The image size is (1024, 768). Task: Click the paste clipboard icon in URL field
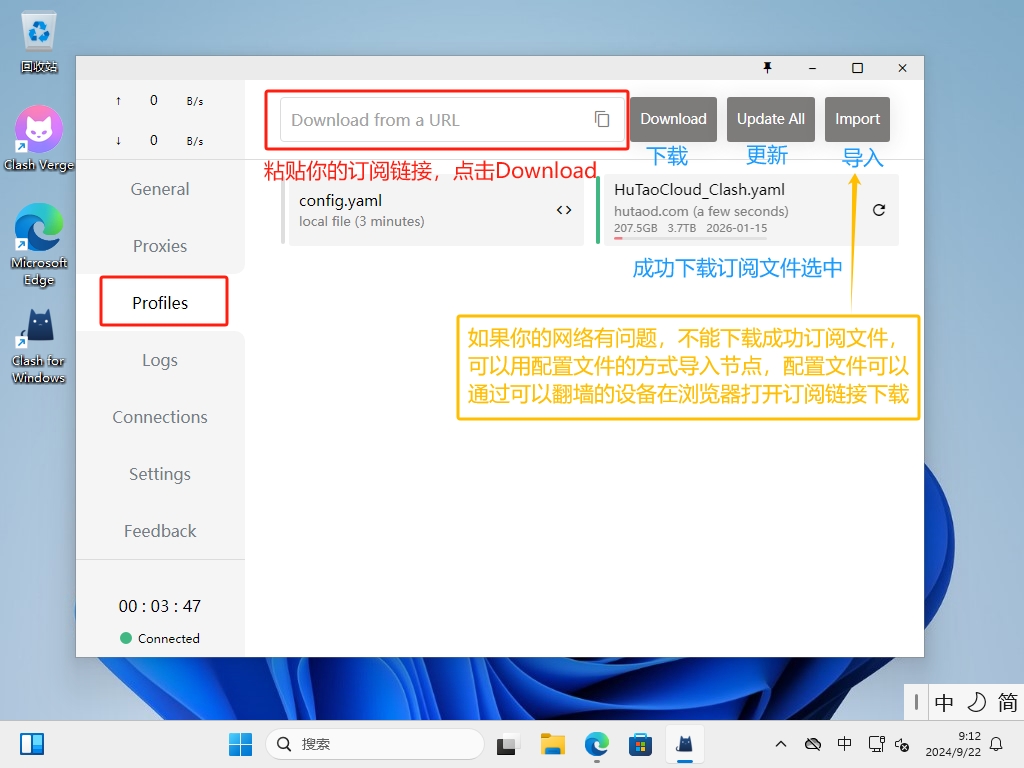click(x=602, y=119)
